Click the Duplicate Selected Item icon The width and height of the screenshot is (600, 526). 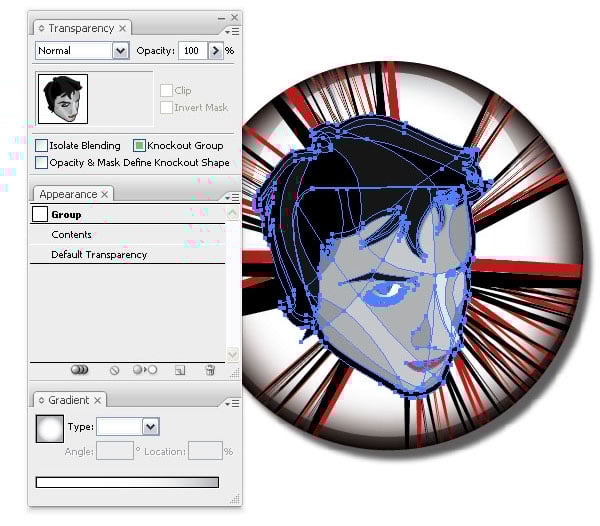click(180, 370)
